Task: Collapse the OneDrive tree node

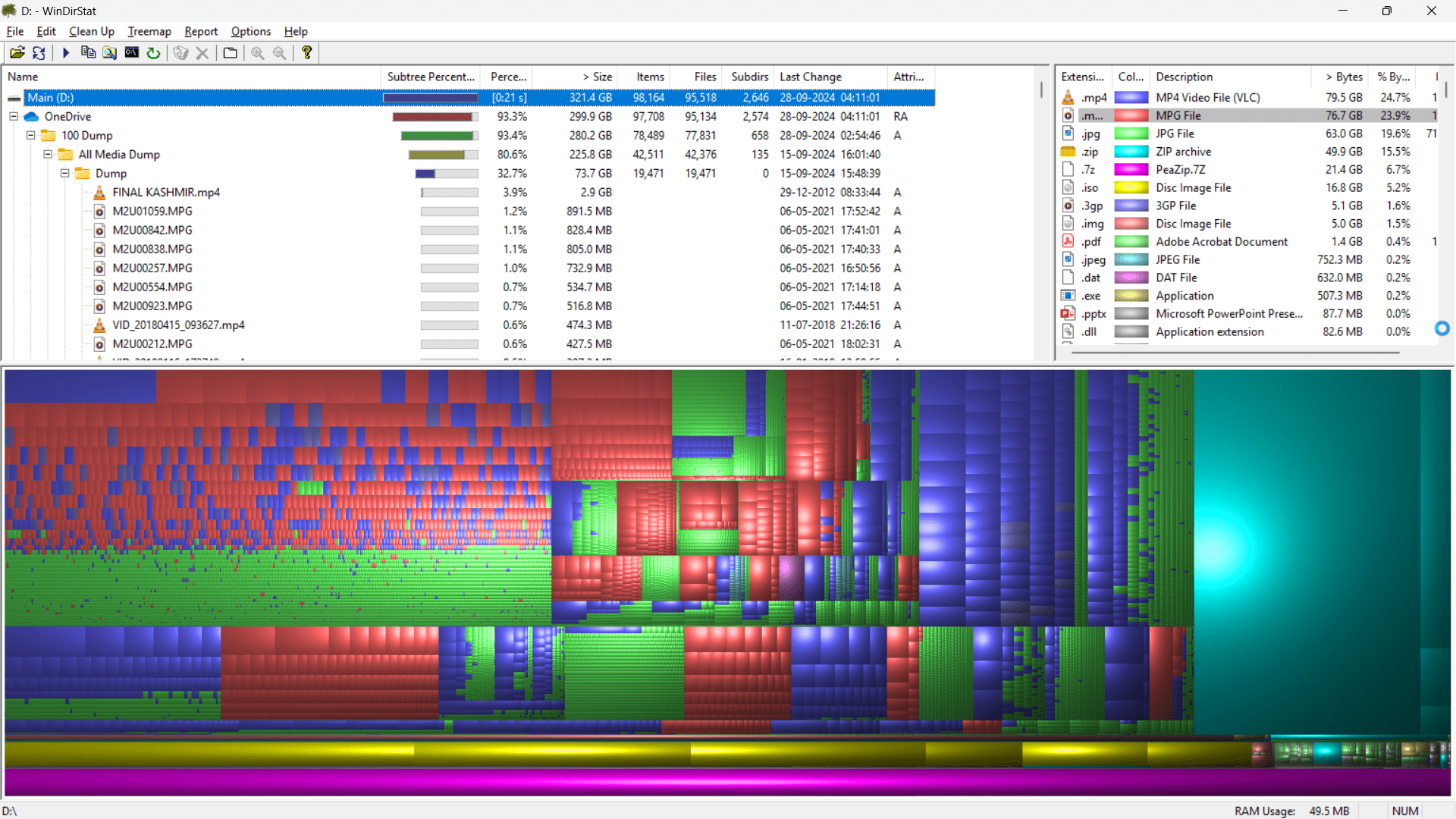Action: point(14,116)
